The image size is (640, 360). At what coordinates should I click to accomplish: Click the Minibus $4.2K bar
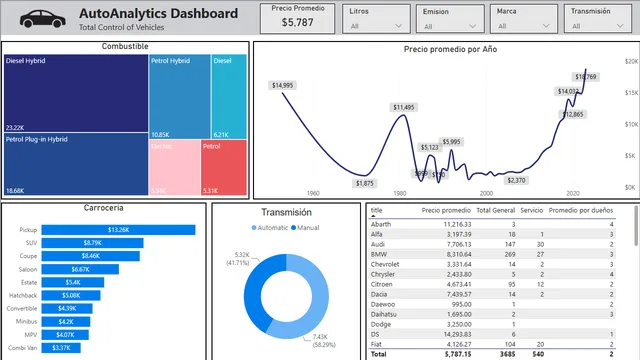tap(66, 322)
